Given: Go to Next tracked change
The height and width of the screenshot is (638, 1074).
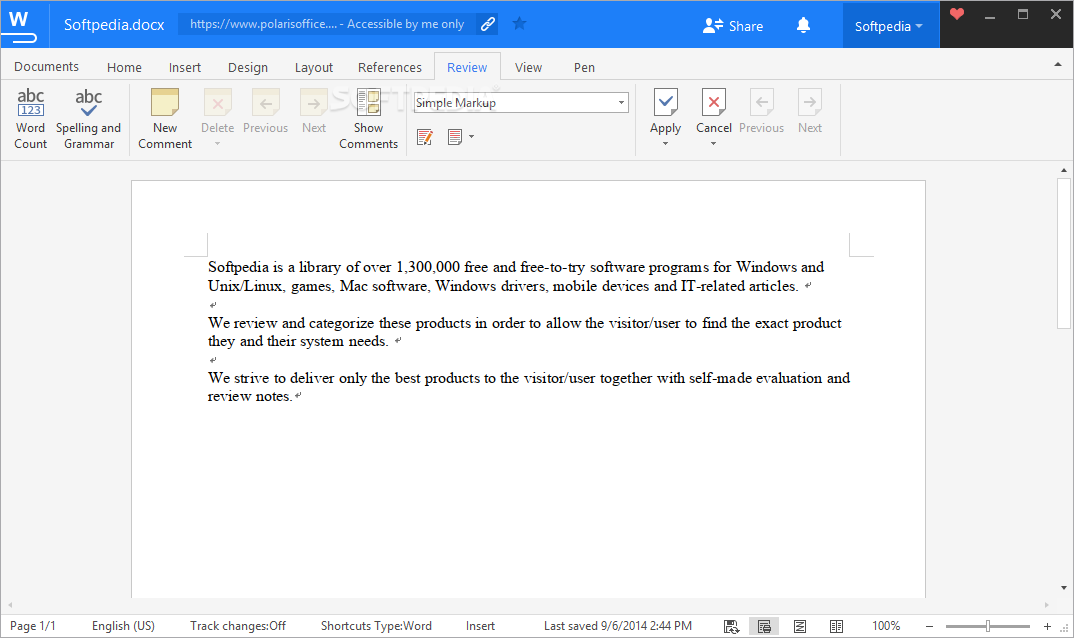Looking at the screenshot, I should (x=810, y=112).
